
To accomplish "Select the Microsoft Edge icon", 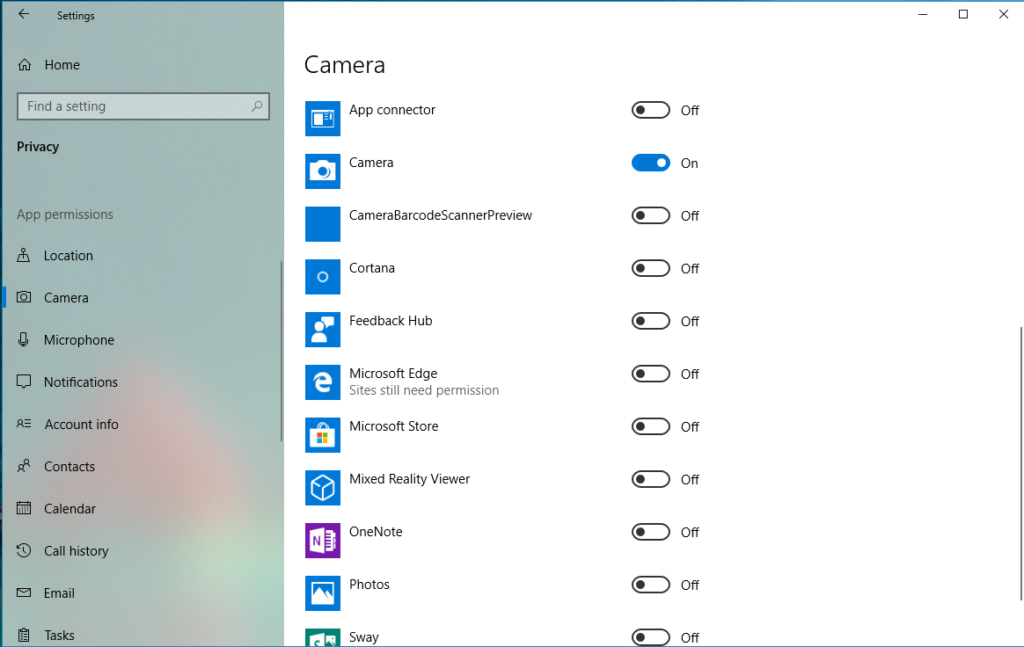I will pyautogui.click(x=322, y=382).
